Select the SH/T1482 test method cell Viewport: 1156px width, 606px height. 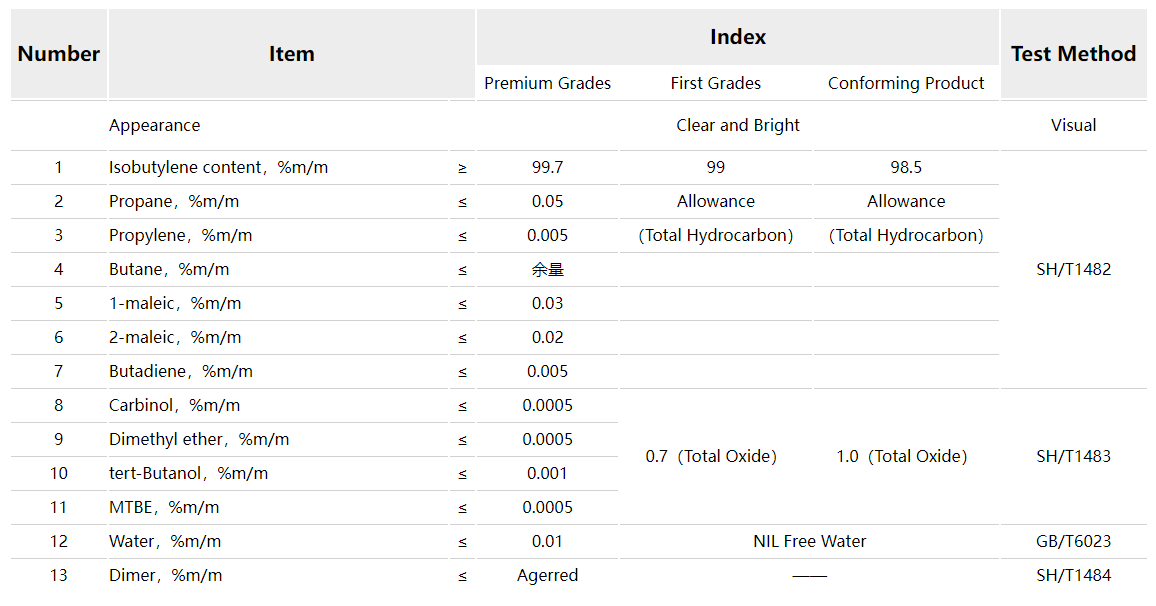(x=1073, y=269)
